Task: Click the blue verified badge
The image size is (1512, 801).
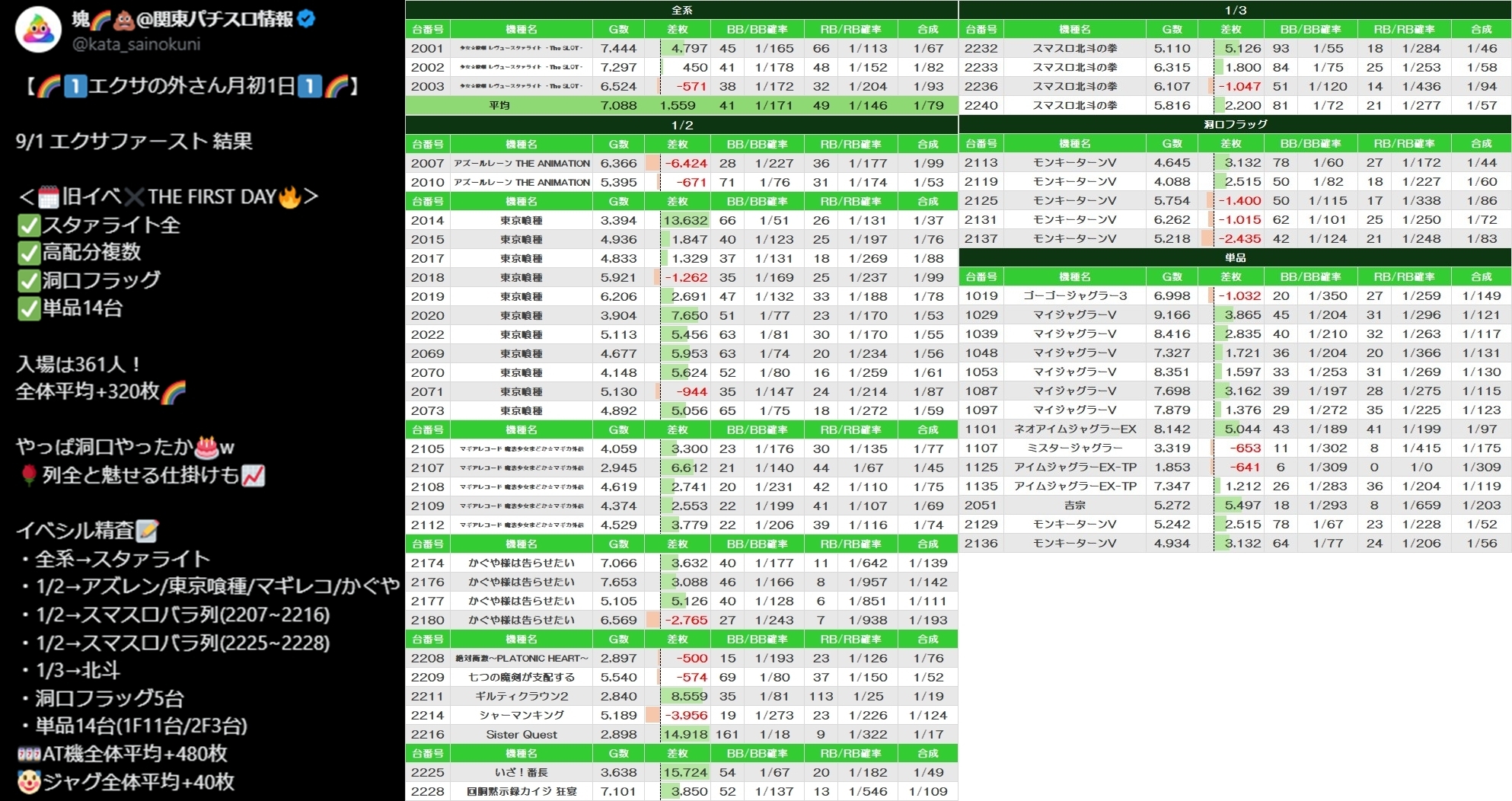Action: pyautogui.click(x=306, y=20)
